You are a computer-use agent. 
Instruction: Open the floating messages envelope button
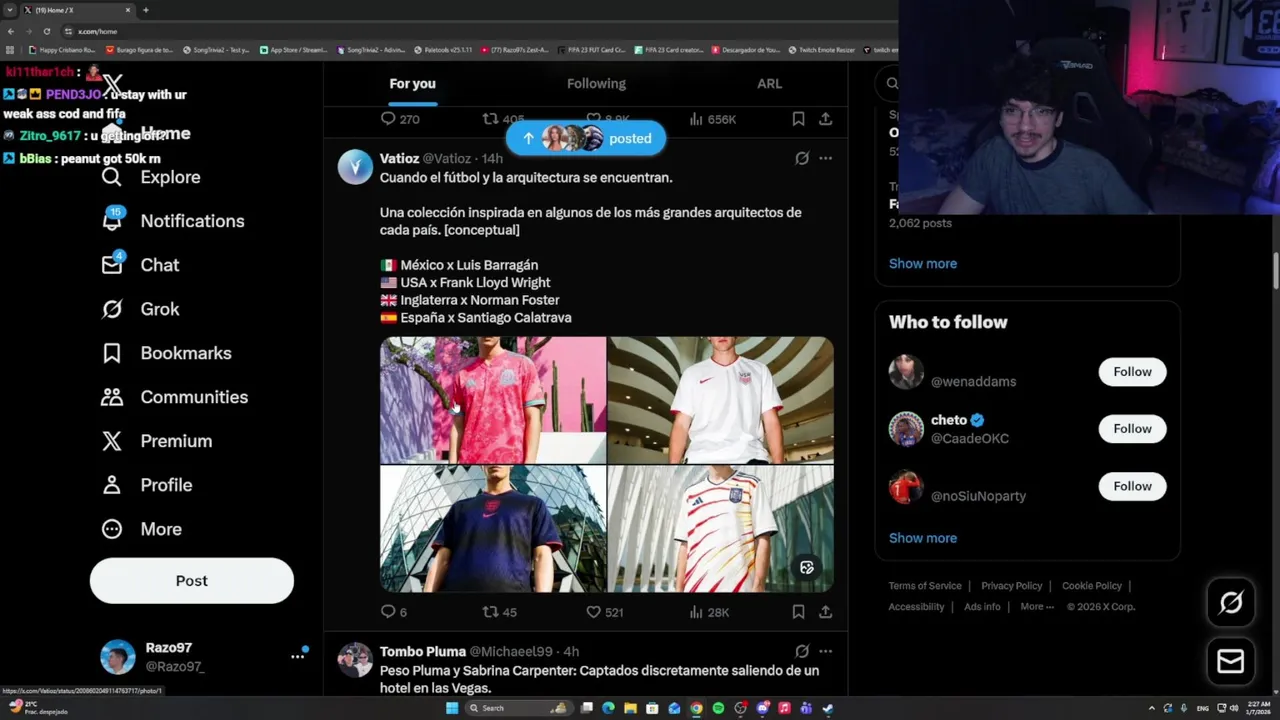1230,661
